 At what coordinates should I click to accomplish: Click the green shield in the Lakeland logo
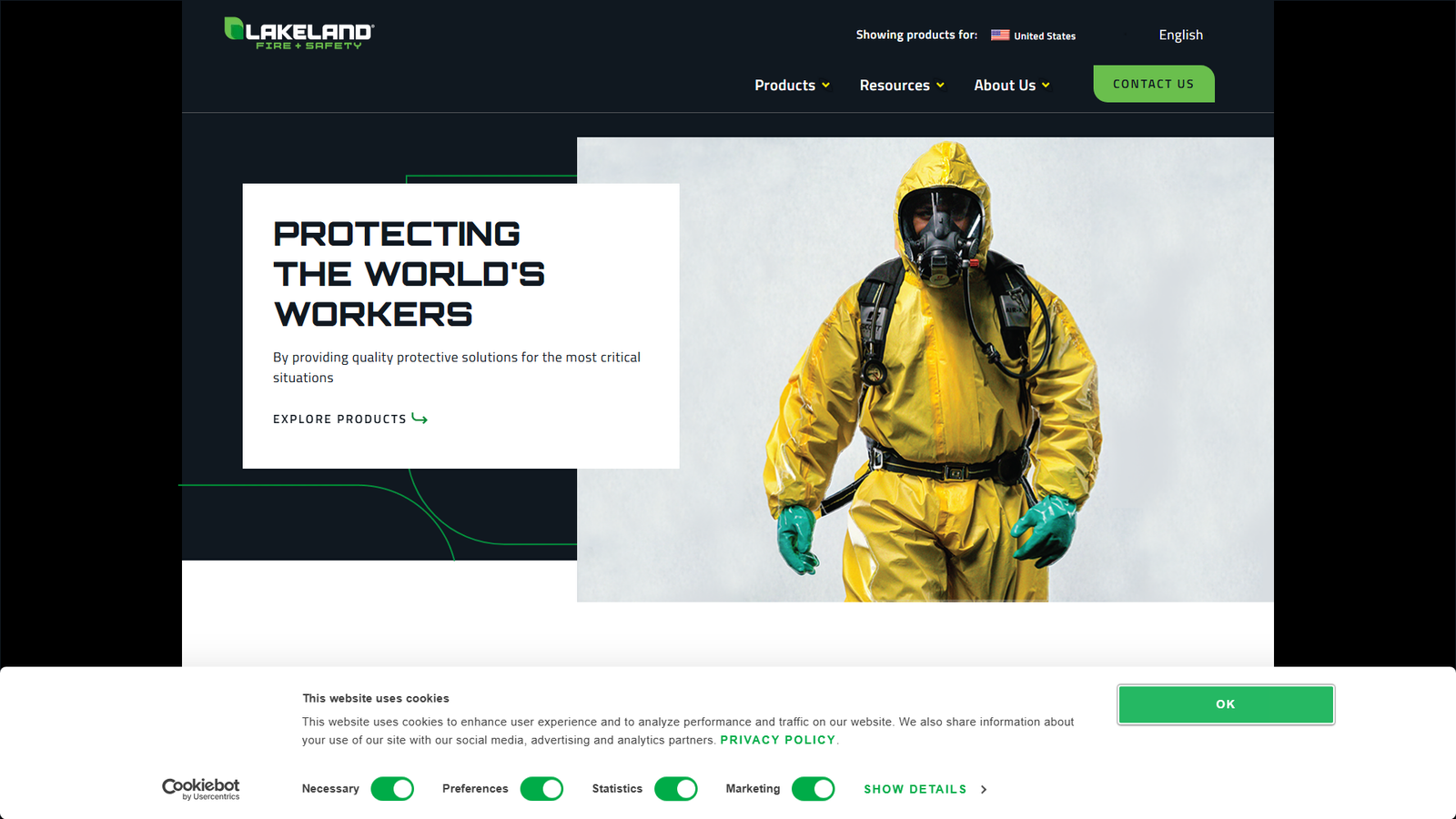point(233,29)
